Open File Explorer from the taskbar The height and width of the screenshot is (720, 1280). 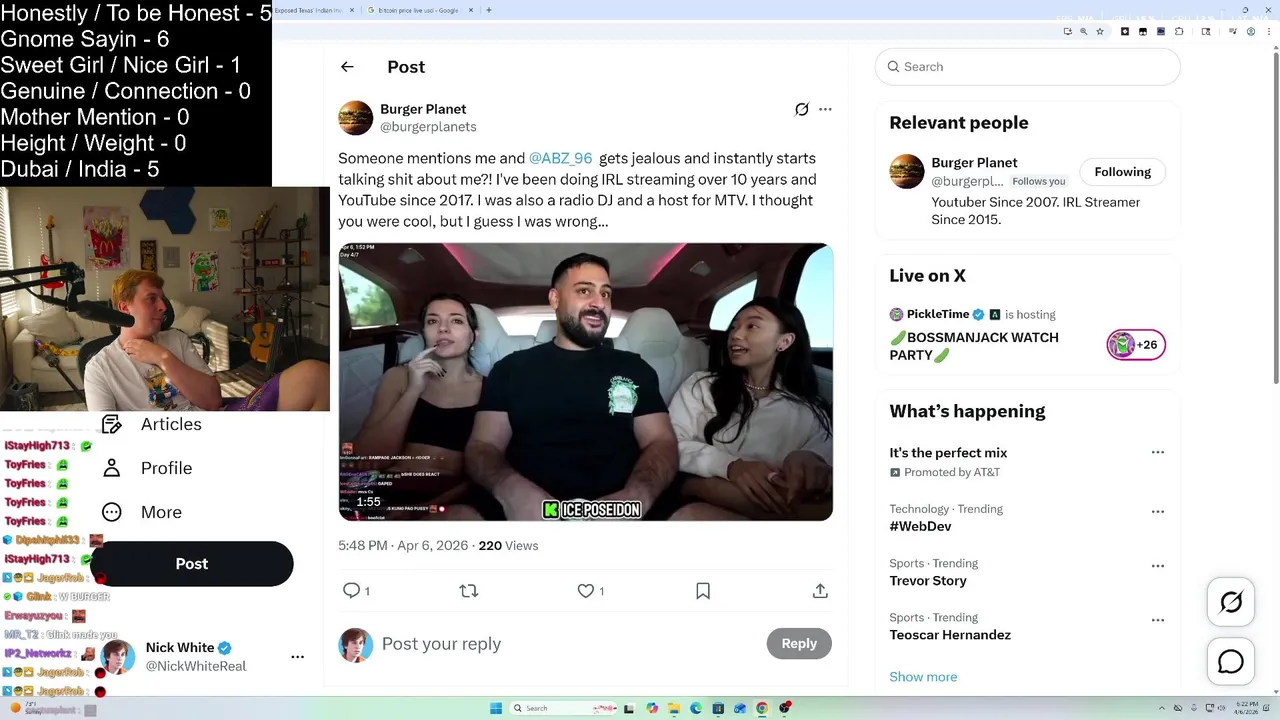(x=674, y=708)
